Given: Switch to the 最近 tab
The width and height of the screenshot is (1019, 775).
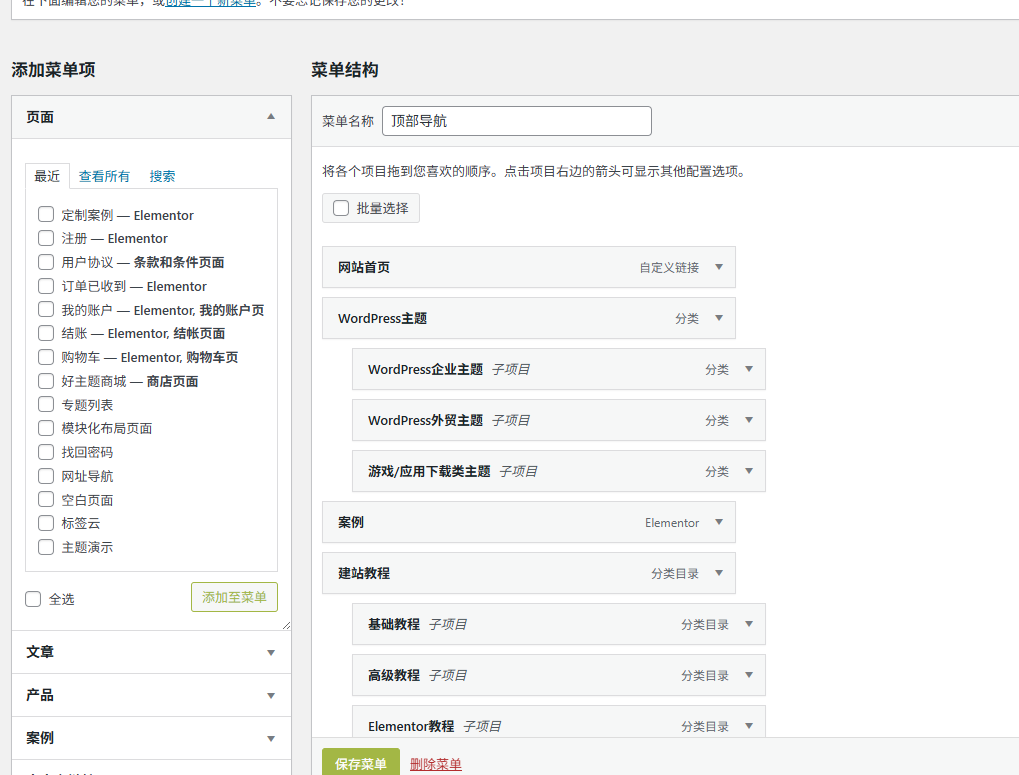Looking at the screenshot, I should (47, 176).
